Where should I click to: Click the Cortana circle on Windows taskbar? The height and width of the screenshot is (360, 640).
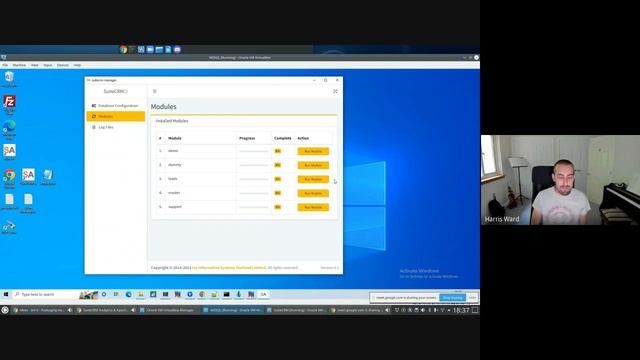[x=104, y=294]
